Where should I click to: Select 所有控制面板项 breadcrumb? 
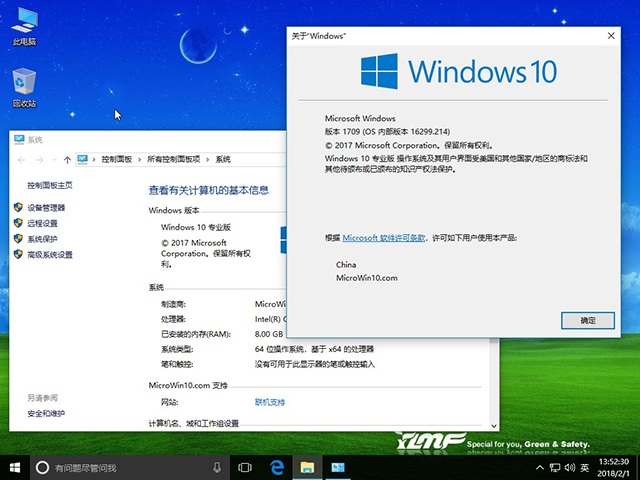173,160
